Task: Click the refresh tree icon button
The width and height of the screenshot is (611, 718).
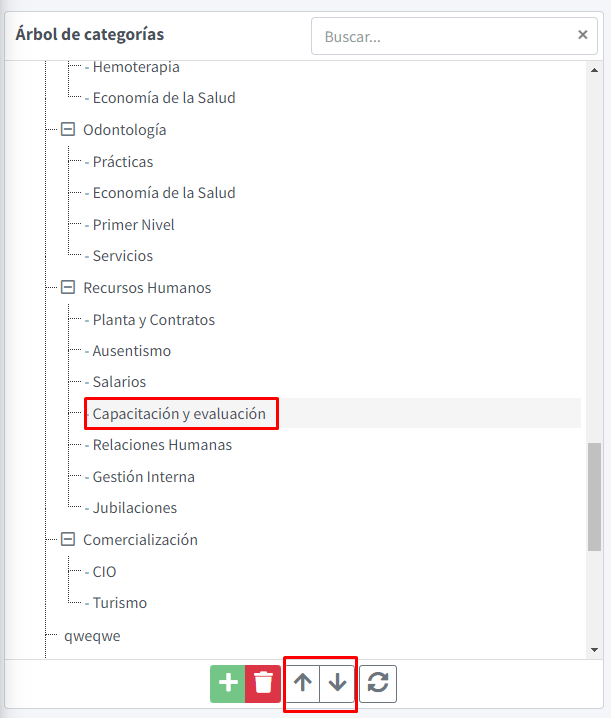Action: [379, 683]
